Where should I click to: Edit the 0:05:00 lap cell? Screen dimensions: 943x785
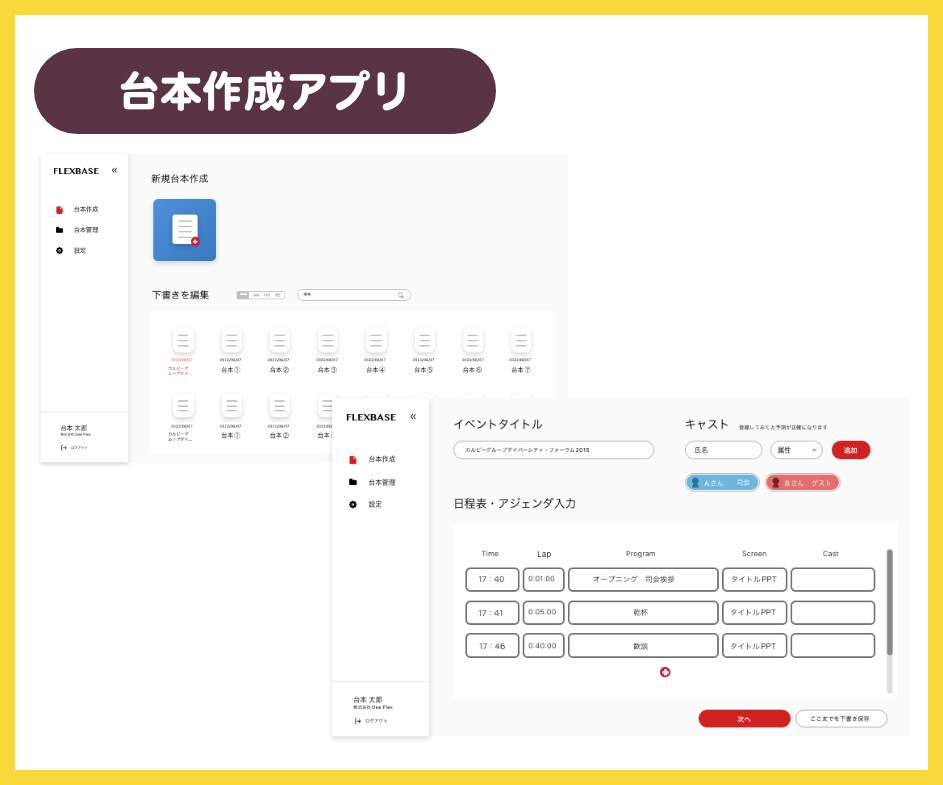coord(543,612)
